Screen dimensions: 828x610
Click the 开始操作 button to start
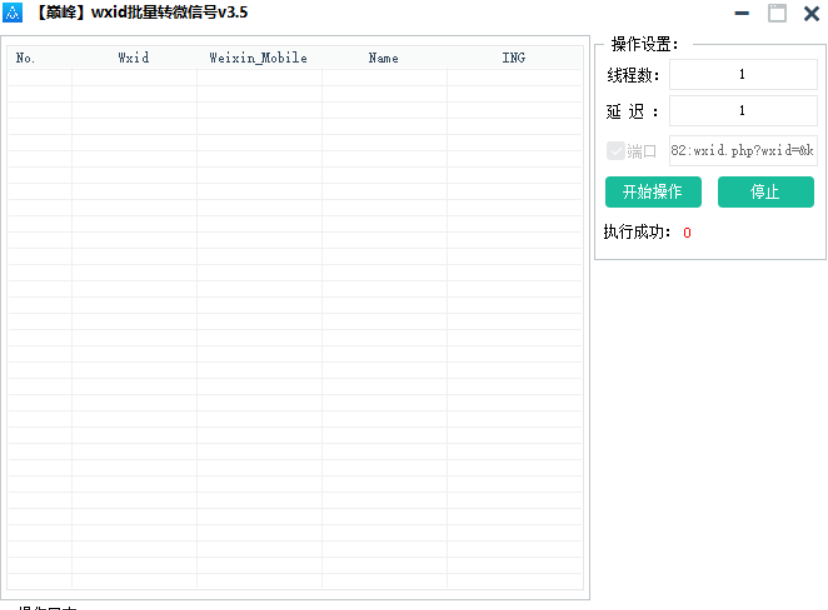point(653,191)
